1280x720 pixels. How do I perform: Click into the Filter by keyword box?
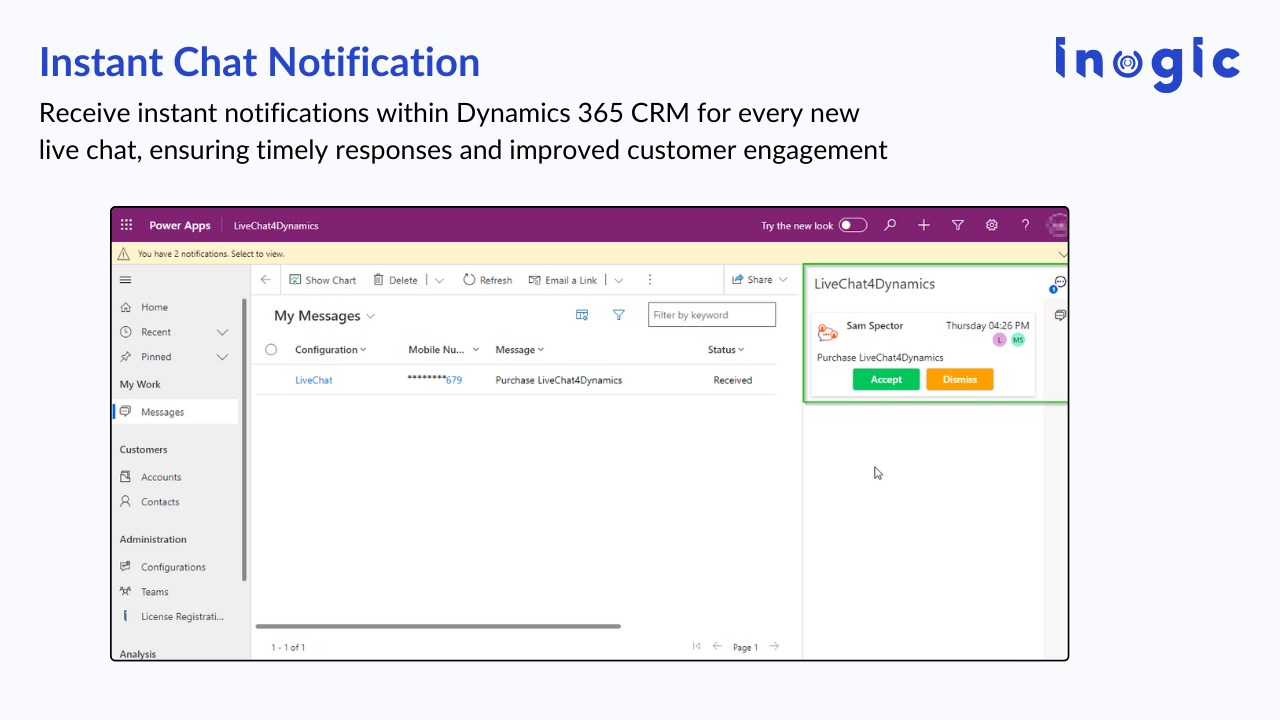(x=711, y=315)
